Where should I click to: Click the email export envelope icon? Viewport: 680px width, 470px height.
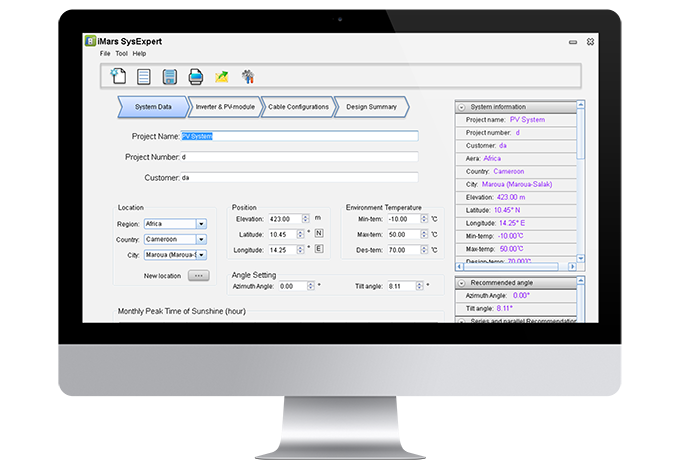pos(222,77)
